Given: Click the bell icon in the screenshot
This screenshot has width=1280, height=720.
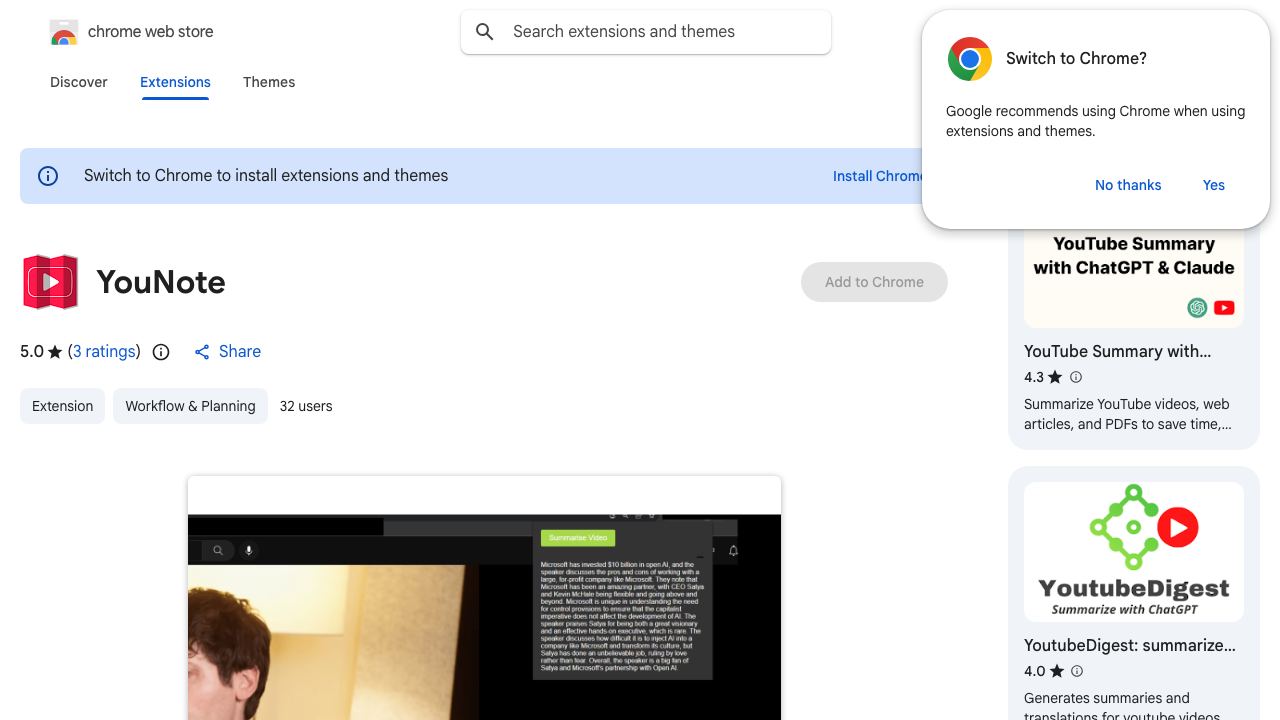Looking at the screenshot, I should coord(733,551).
